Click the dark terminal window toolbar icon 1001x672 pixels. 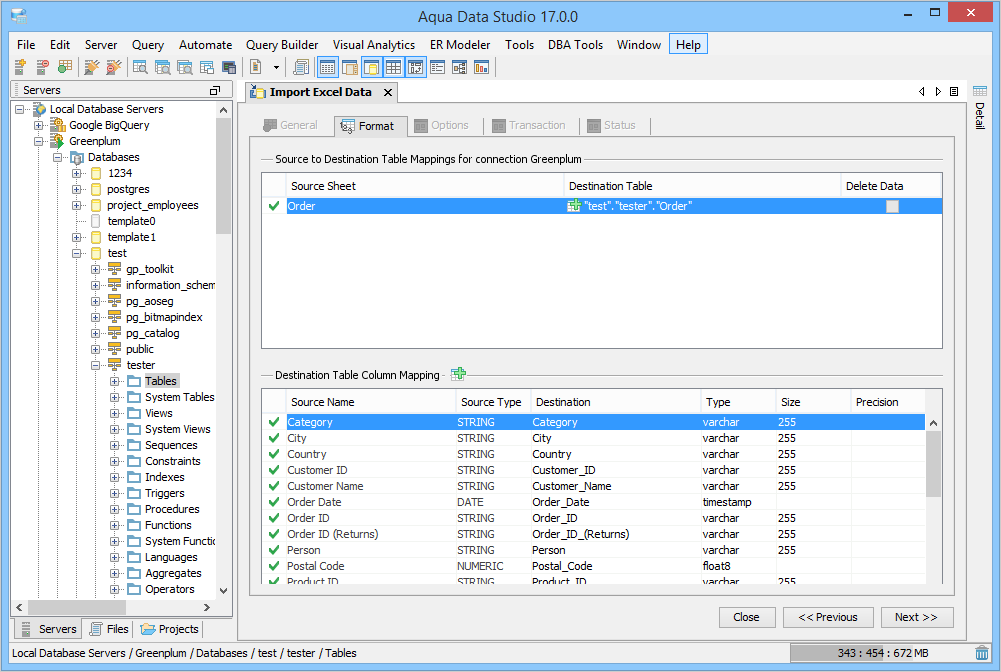pos(229,66)
